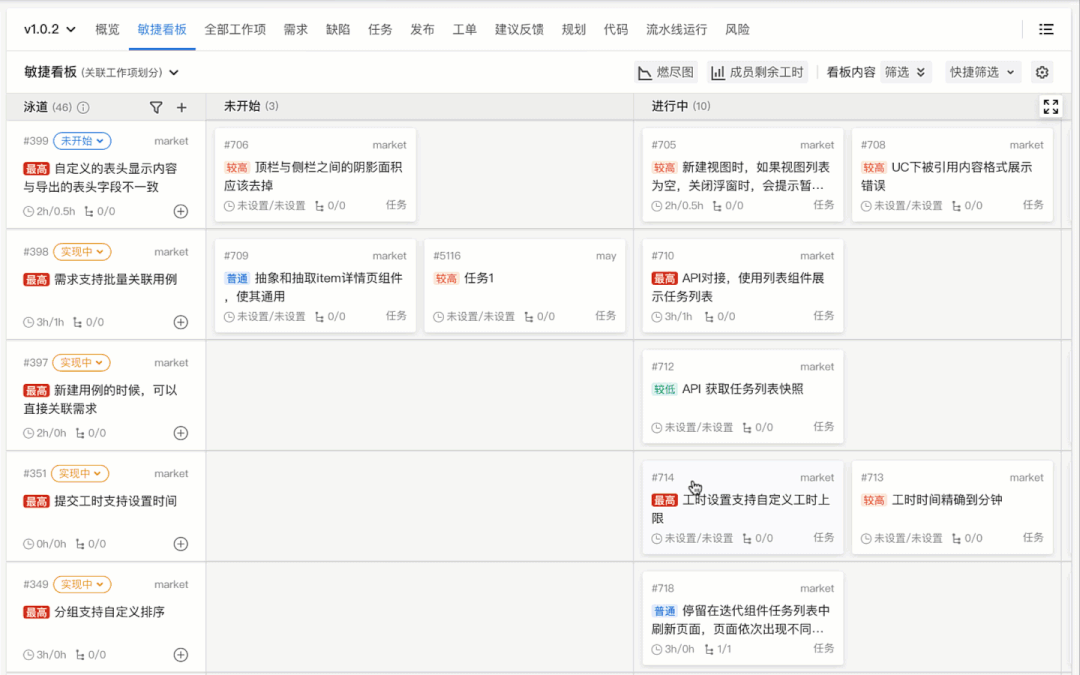1080x675 pixels.
Task: Toggle fullscreen board view icon
Action: 1050,107
